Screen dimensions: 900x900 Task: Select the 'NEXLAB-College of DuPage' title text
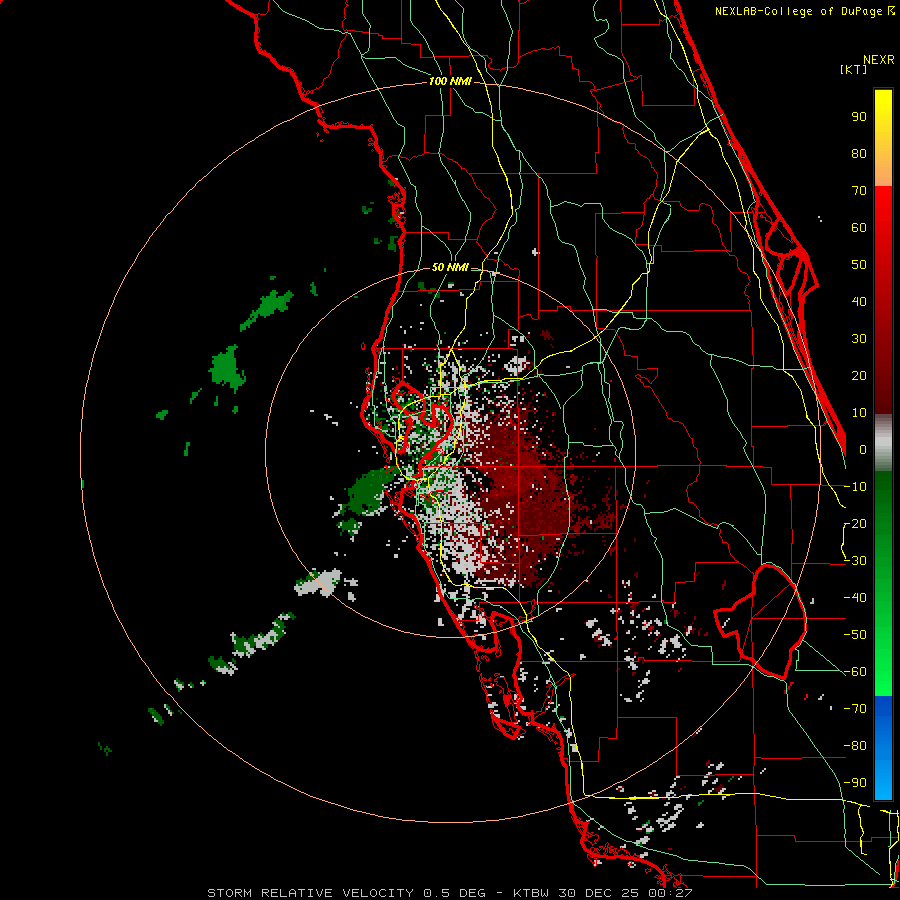click(800, 11)
